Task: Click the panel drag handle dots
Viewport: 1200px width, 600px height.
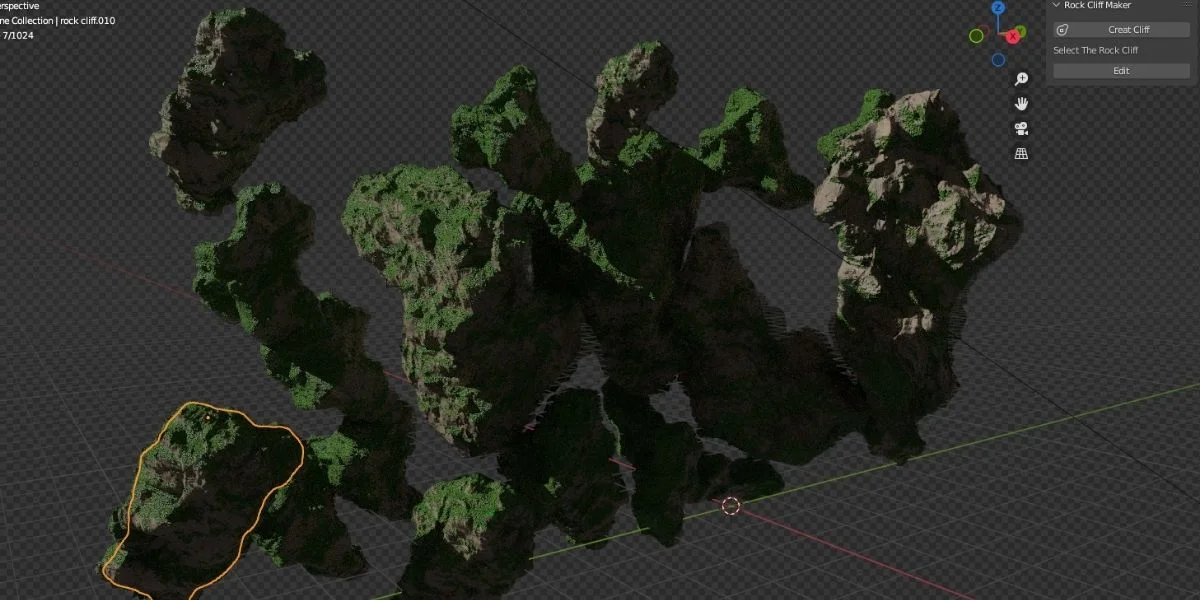Action: [1187, 4]
